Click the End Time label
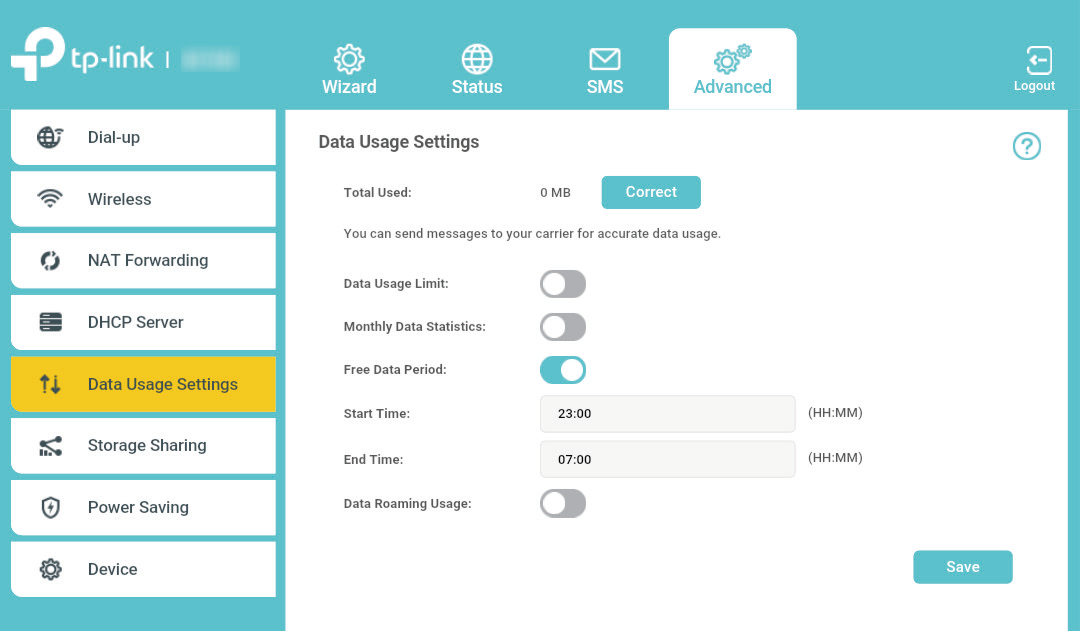 [x=373, y=459]
